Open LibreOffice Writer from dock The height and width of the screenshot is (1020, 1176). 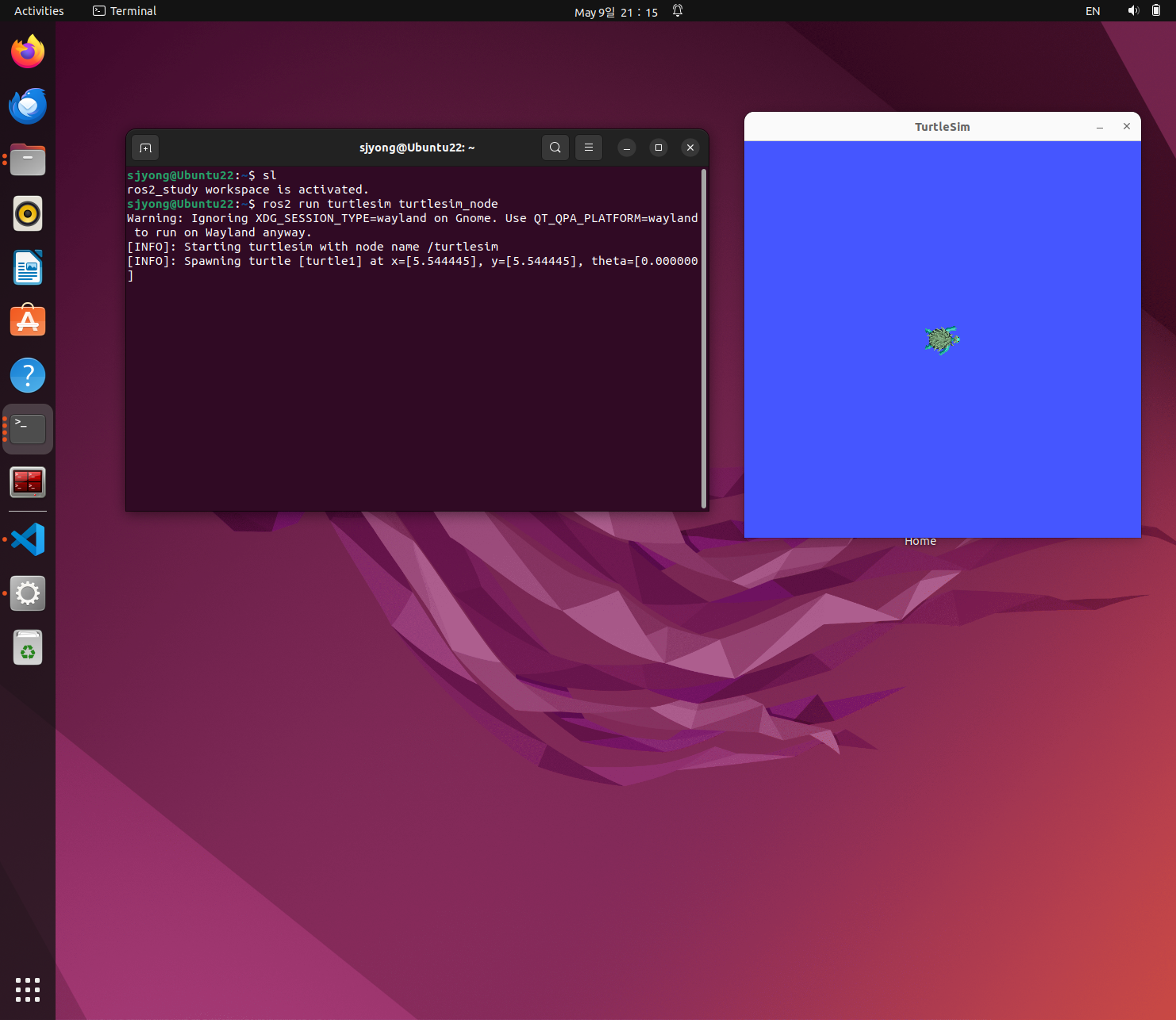[x=28, y=268]
